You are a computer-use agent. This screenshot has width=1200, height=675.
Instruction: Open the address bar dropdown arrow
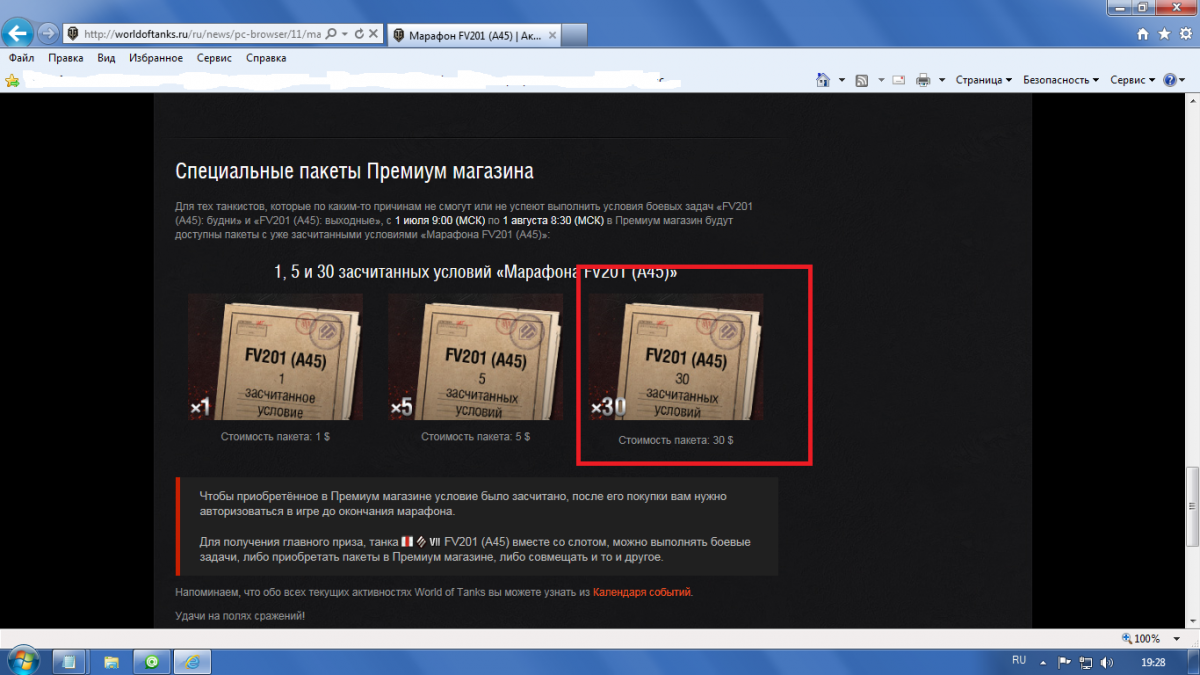point(345,34)
